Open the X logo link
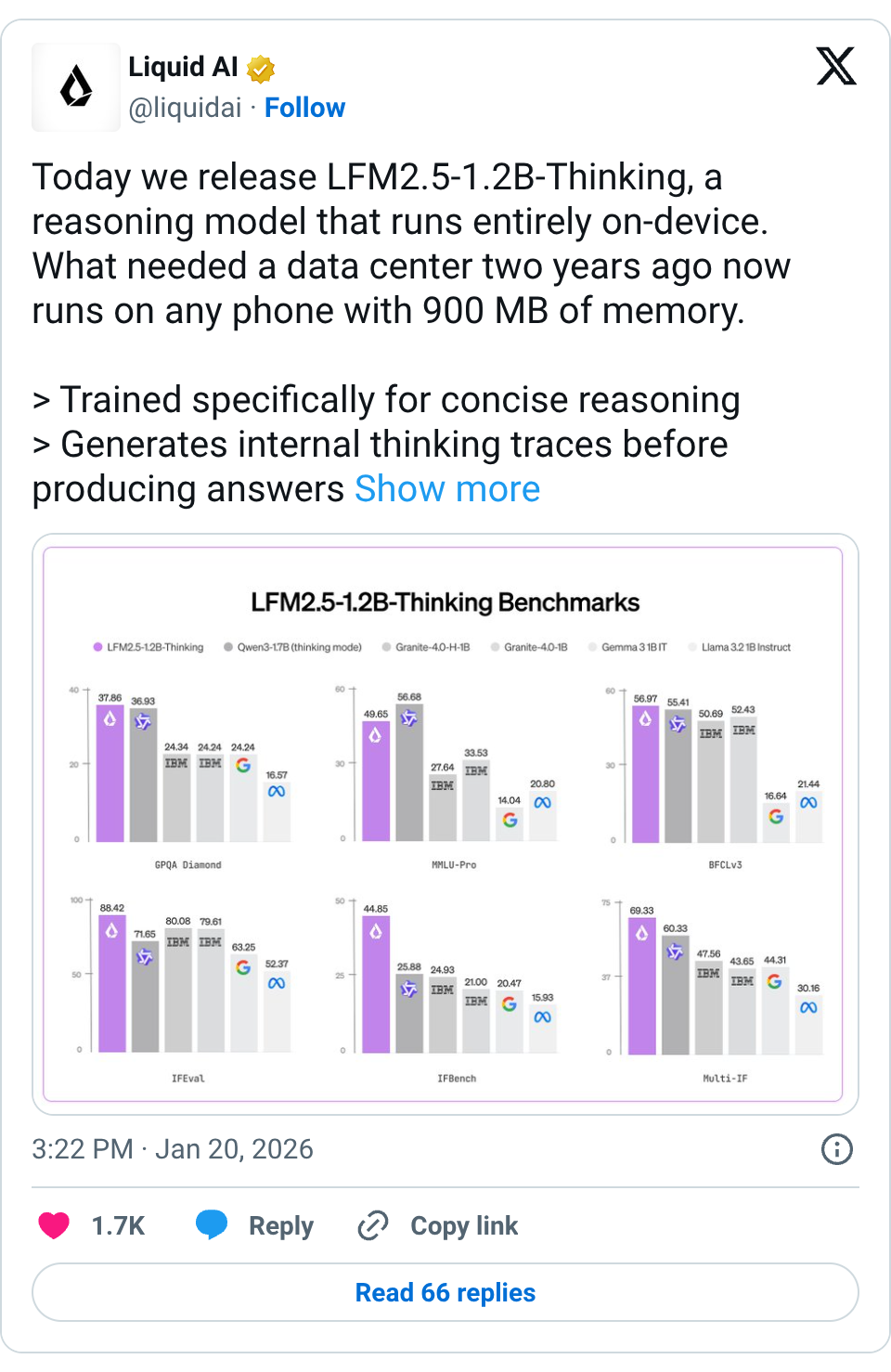This screenshot has height=1372, width=891. (x=835, y=67)
